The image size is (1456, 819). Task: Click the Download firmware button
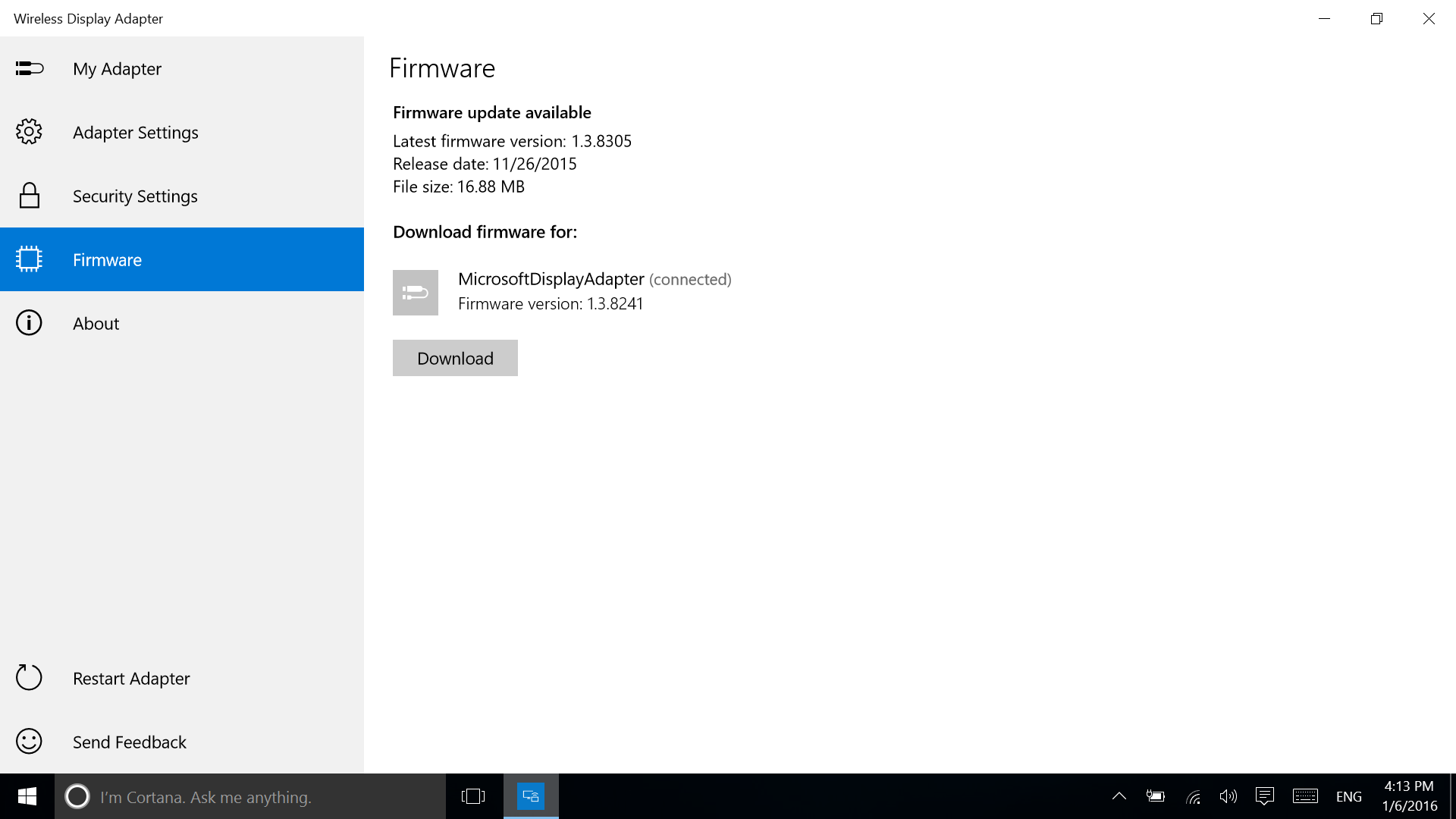pyautogui.click(x=455, y=358)
